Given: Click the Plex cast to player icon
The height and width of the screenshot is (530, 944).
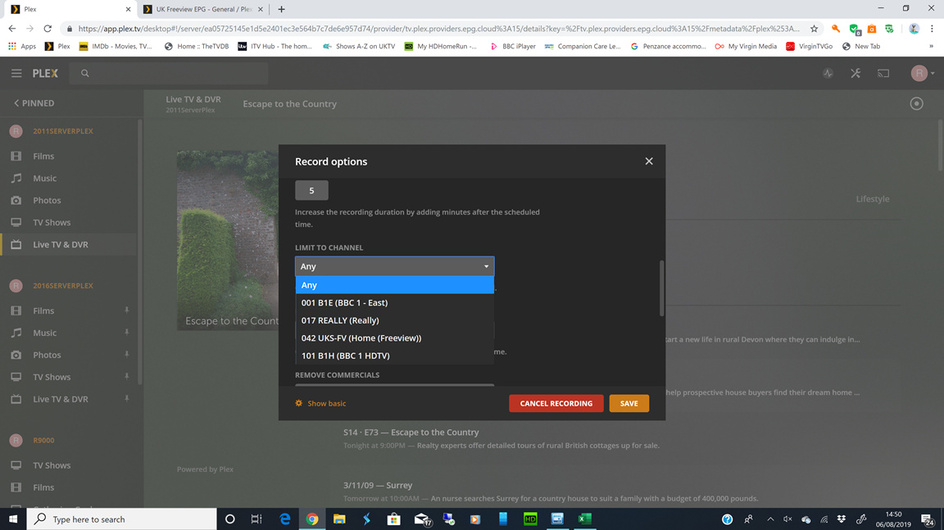Looking at the screenshot, I should [883, 73].
